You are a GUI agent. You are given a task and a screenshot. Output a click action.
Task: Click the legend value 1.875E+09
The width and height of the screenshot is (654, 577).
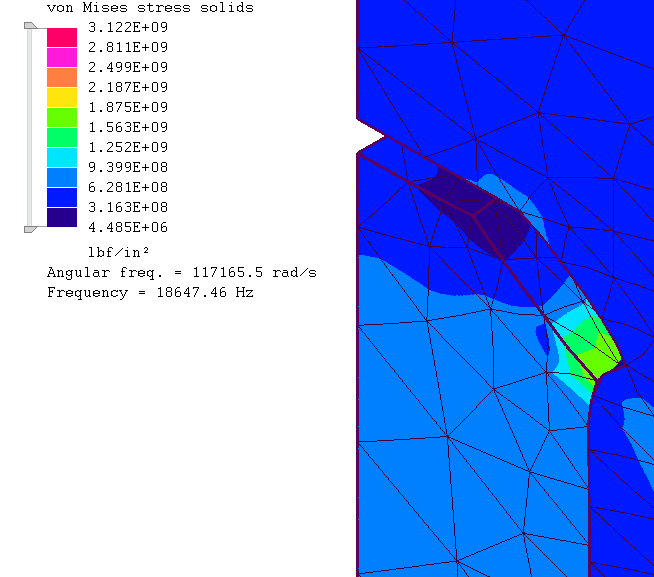(x=128, y=107)
